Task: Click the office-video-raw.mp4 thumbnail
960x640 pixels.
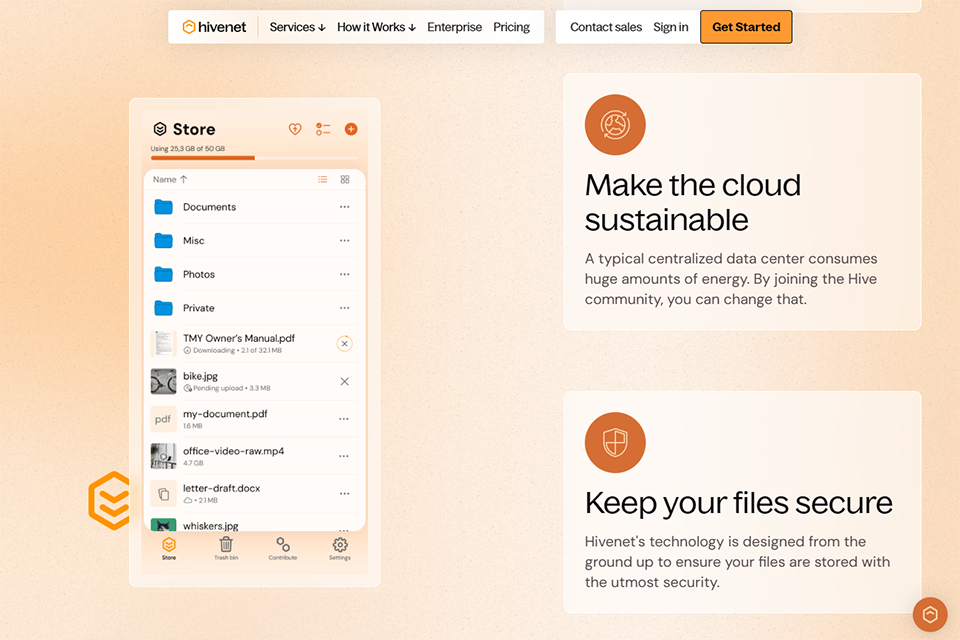Action: 163,456
